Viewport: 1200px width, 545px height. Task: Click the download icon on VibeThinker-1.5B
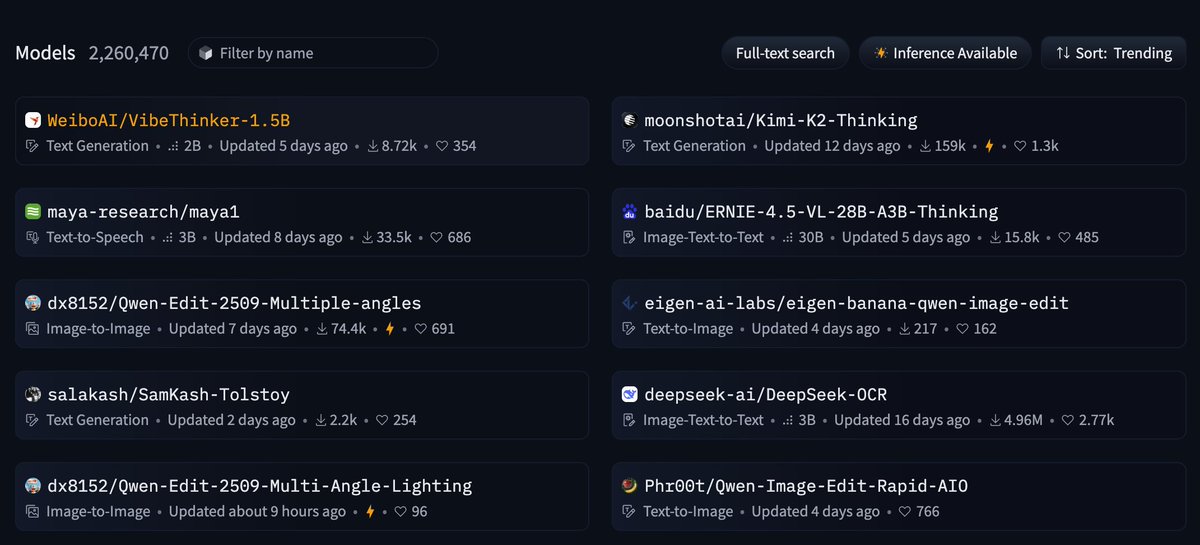(x=373, y=146)
